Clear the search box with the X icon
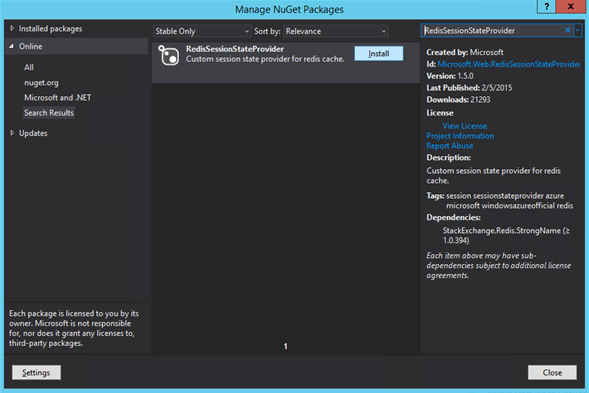589x393 pixels. (x=568, y=30)
